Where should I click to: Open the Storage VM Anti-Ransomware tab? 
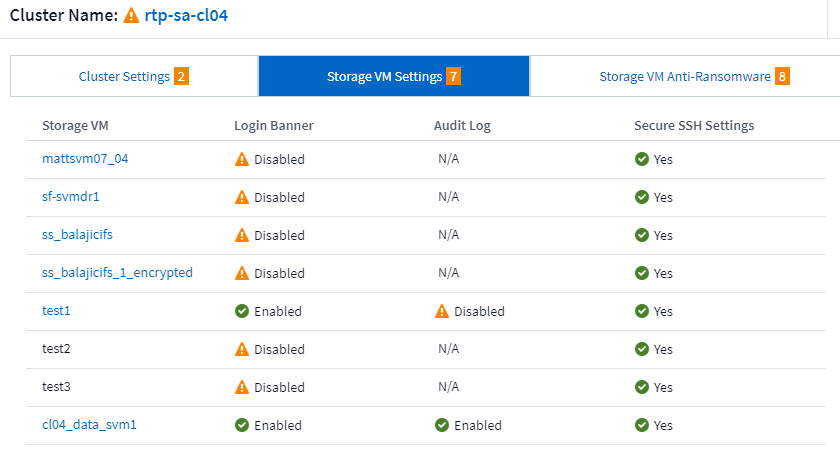[x=685, y=76]
